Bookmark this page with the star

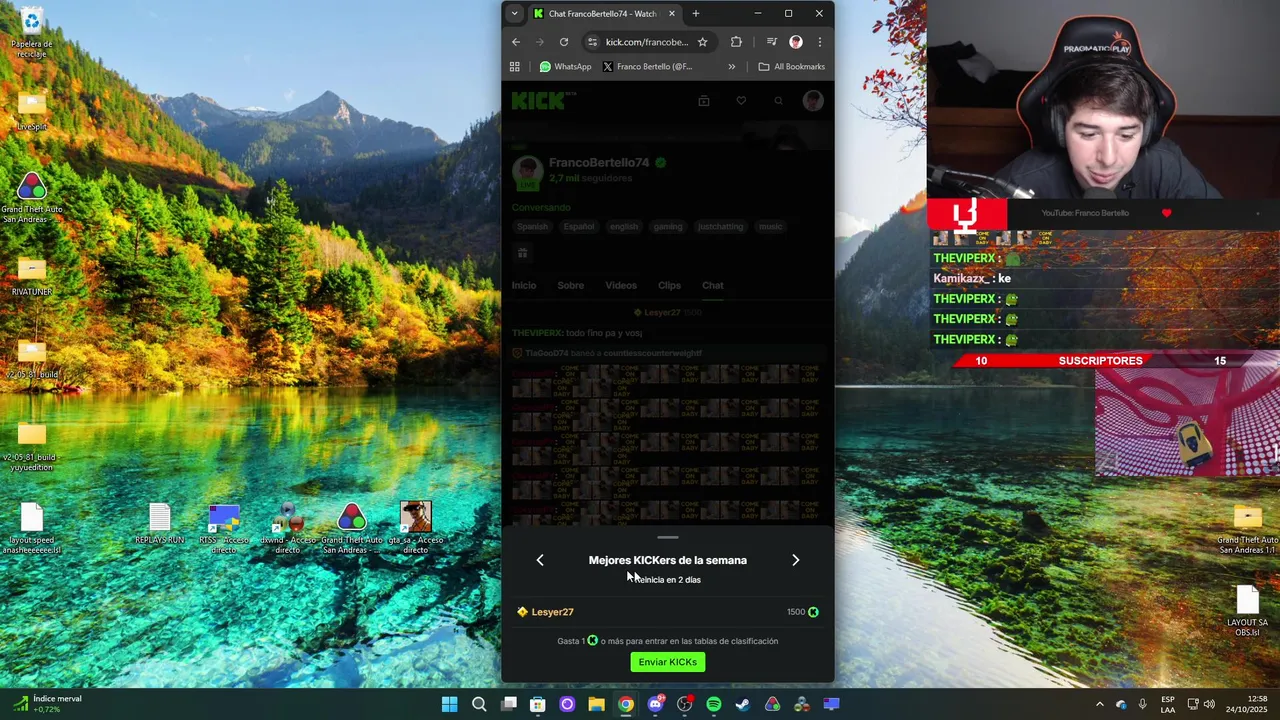(703, 42)
